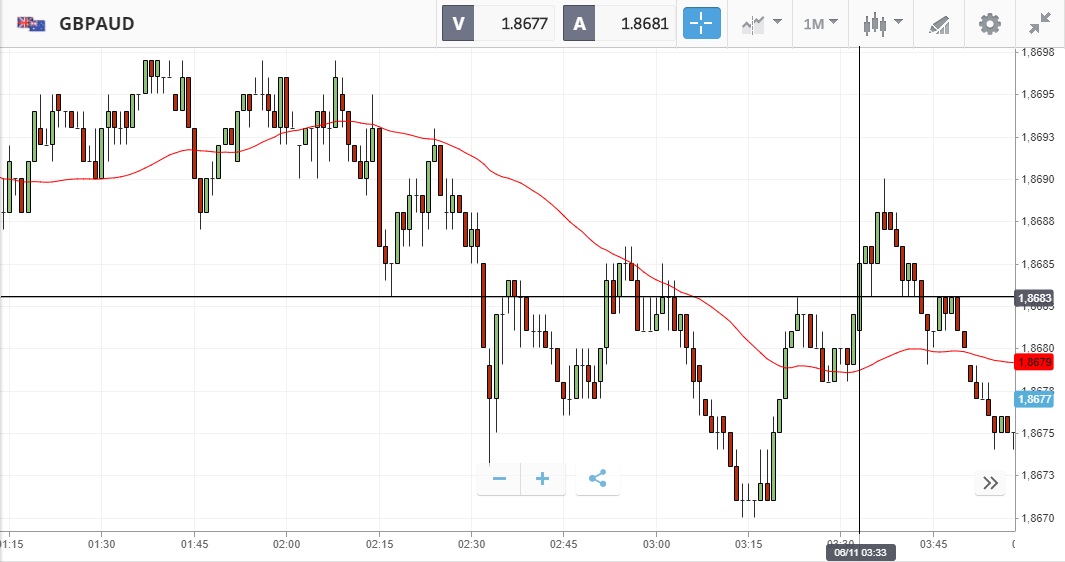The width and height of the screenshot is (1065, 562).
Task: Click the collapse chart arrows icon
Action: click(1040, 23)
